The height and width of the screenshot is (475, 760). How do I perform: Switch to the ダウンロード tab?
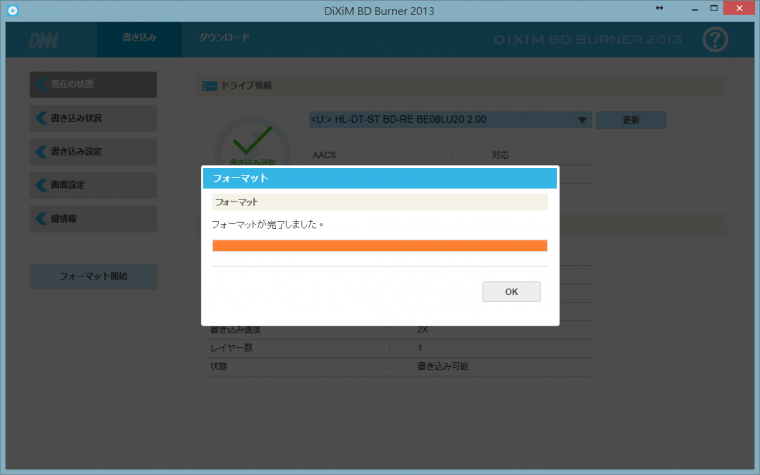click(224, 38)
